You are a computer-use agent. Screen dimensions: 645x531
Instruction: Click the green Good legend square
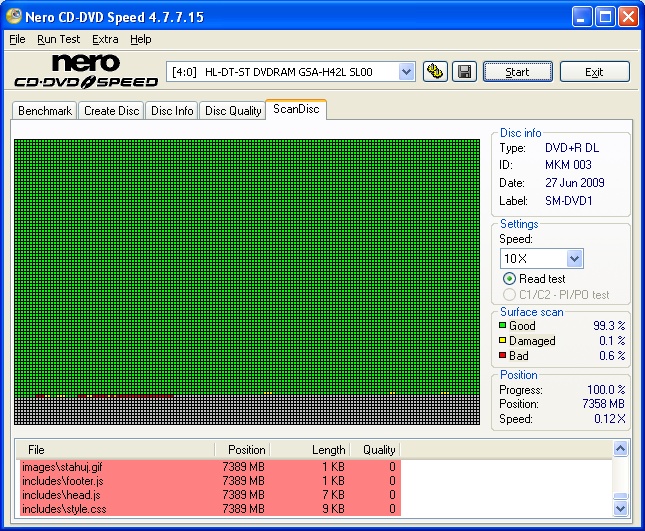[x=502, y=325]
